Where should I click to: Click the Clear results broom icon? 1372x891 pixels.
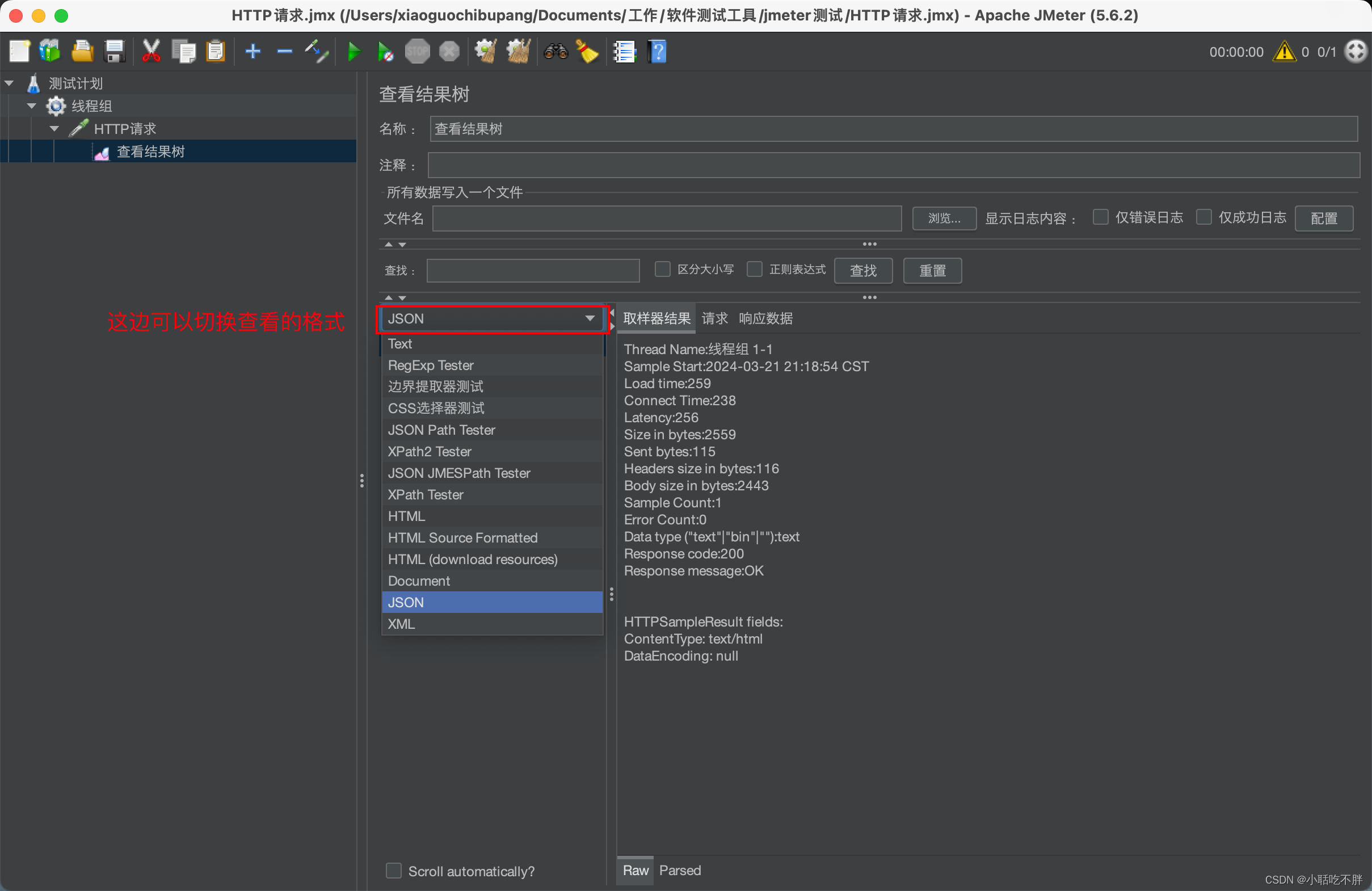coord(486,52)
